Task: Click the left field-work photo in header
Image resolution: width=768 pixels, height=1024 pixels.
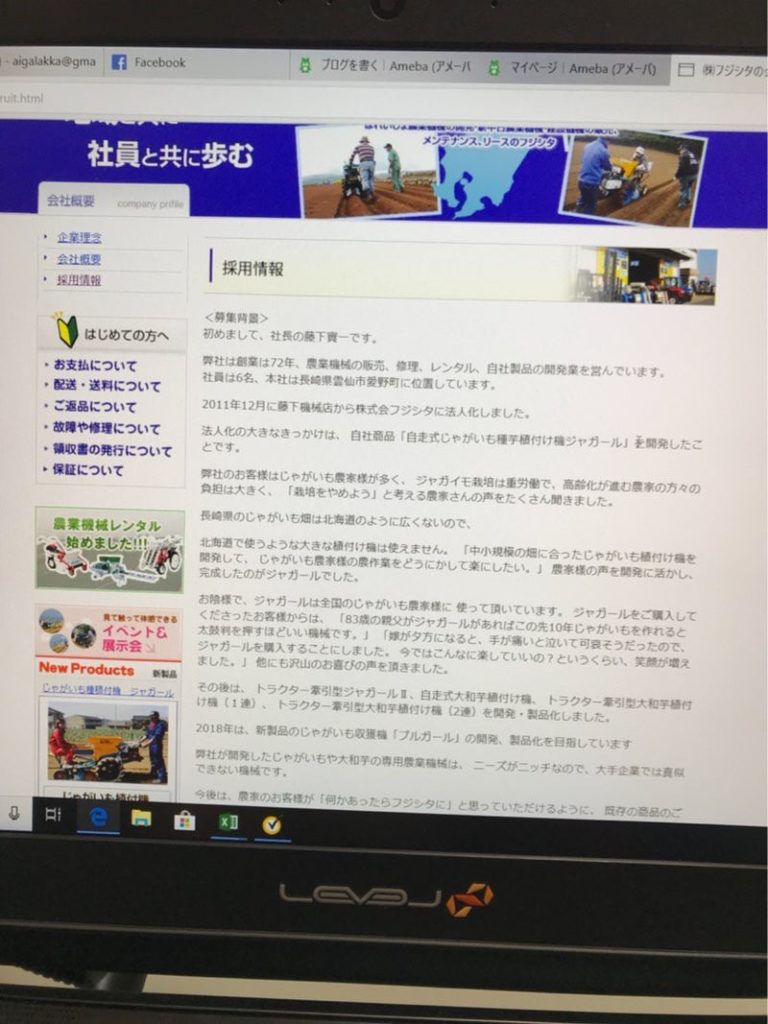Action: (367, 171)
